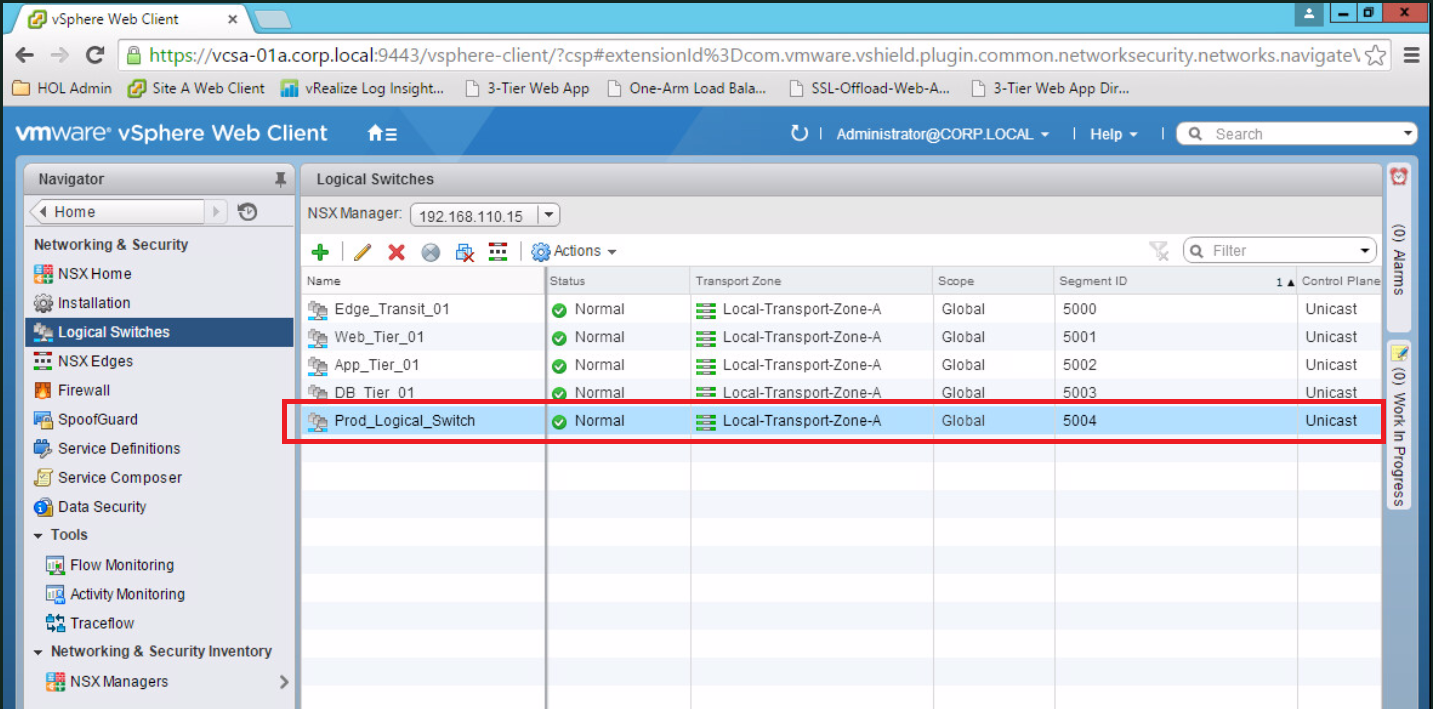Collapse Networking & Security Inventory section
This screenshot has height=709, width=1433.
(39, 651)
